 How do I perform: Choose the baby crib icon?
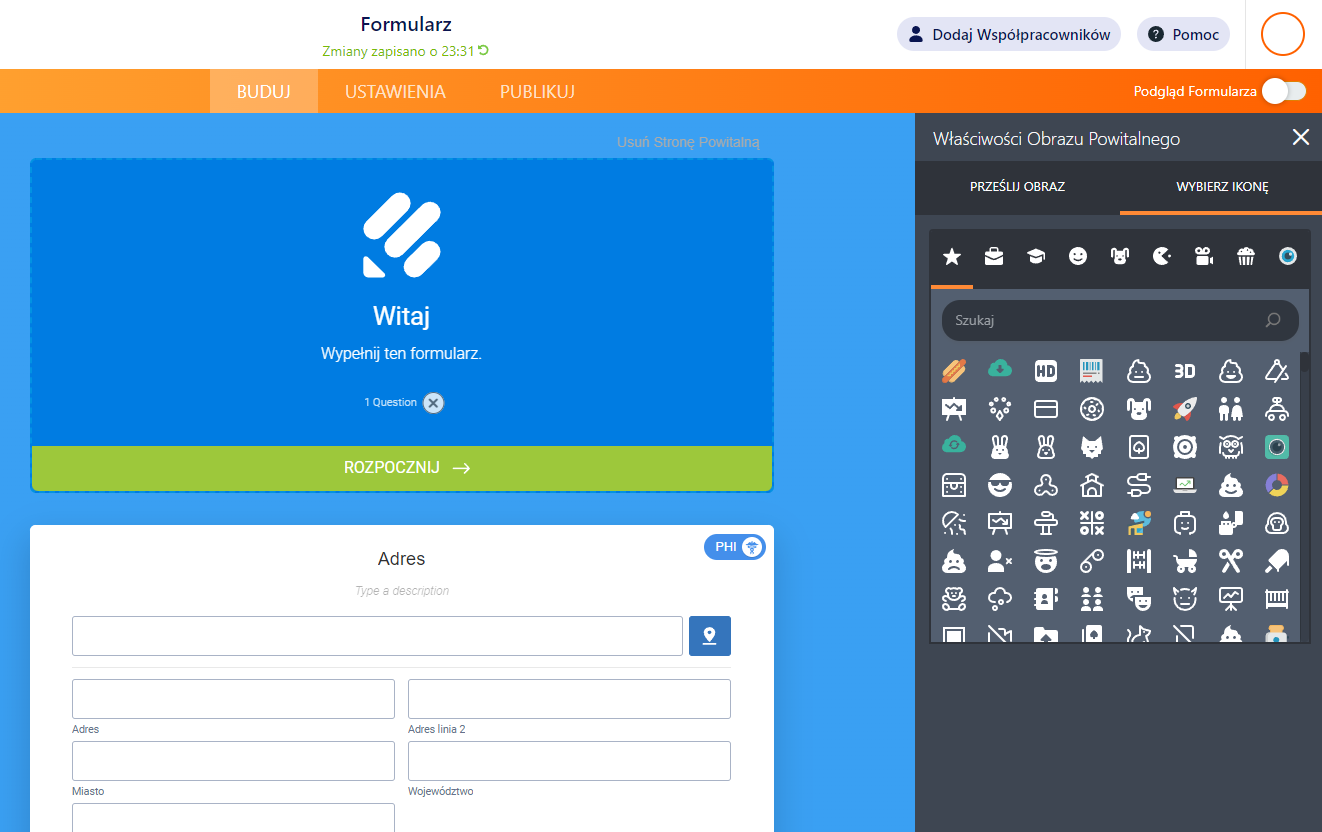click(1276, 599)
